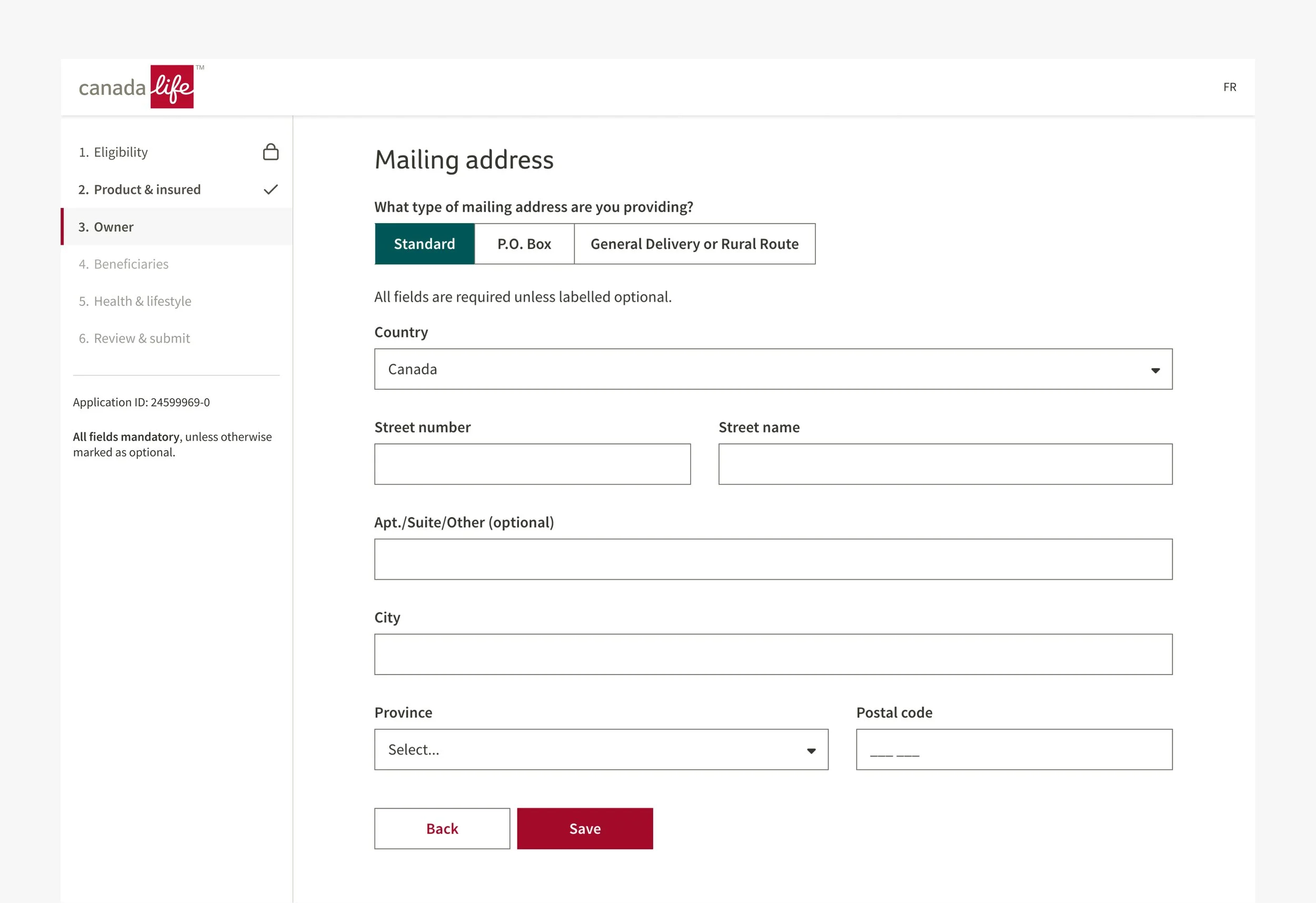Focus the Street number field
Viewport: 1316px width, 903px height.
pyautogui.click(x=532, y=464)
